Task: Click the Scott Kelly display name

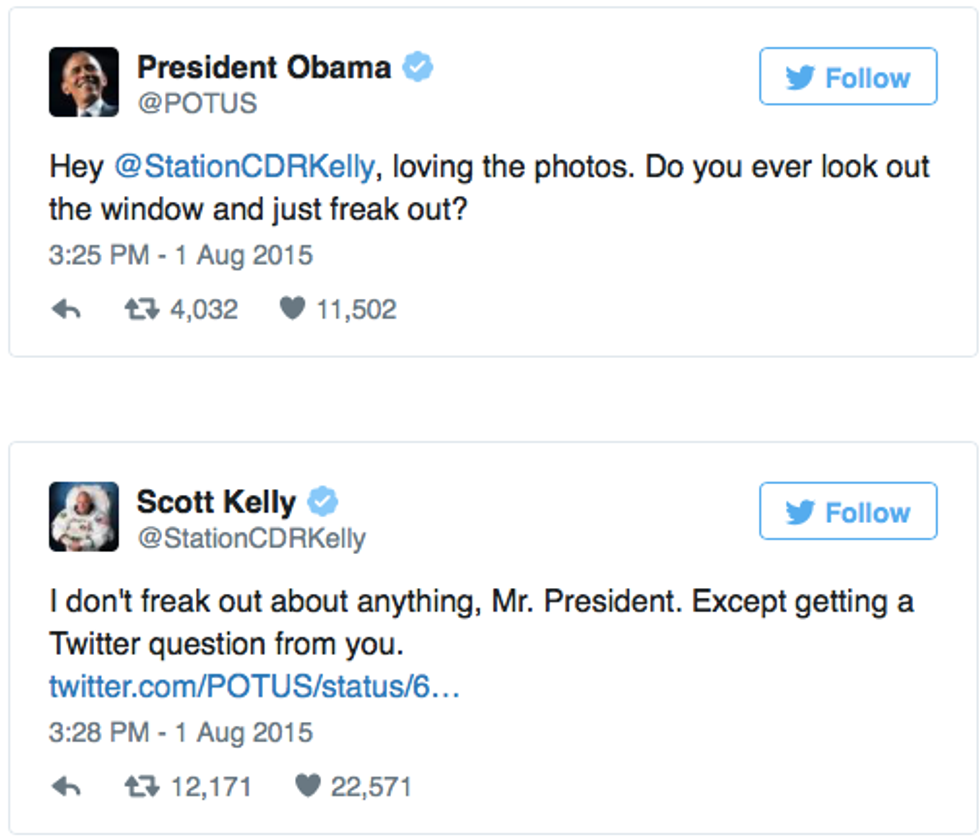Action: coord(216,502)
